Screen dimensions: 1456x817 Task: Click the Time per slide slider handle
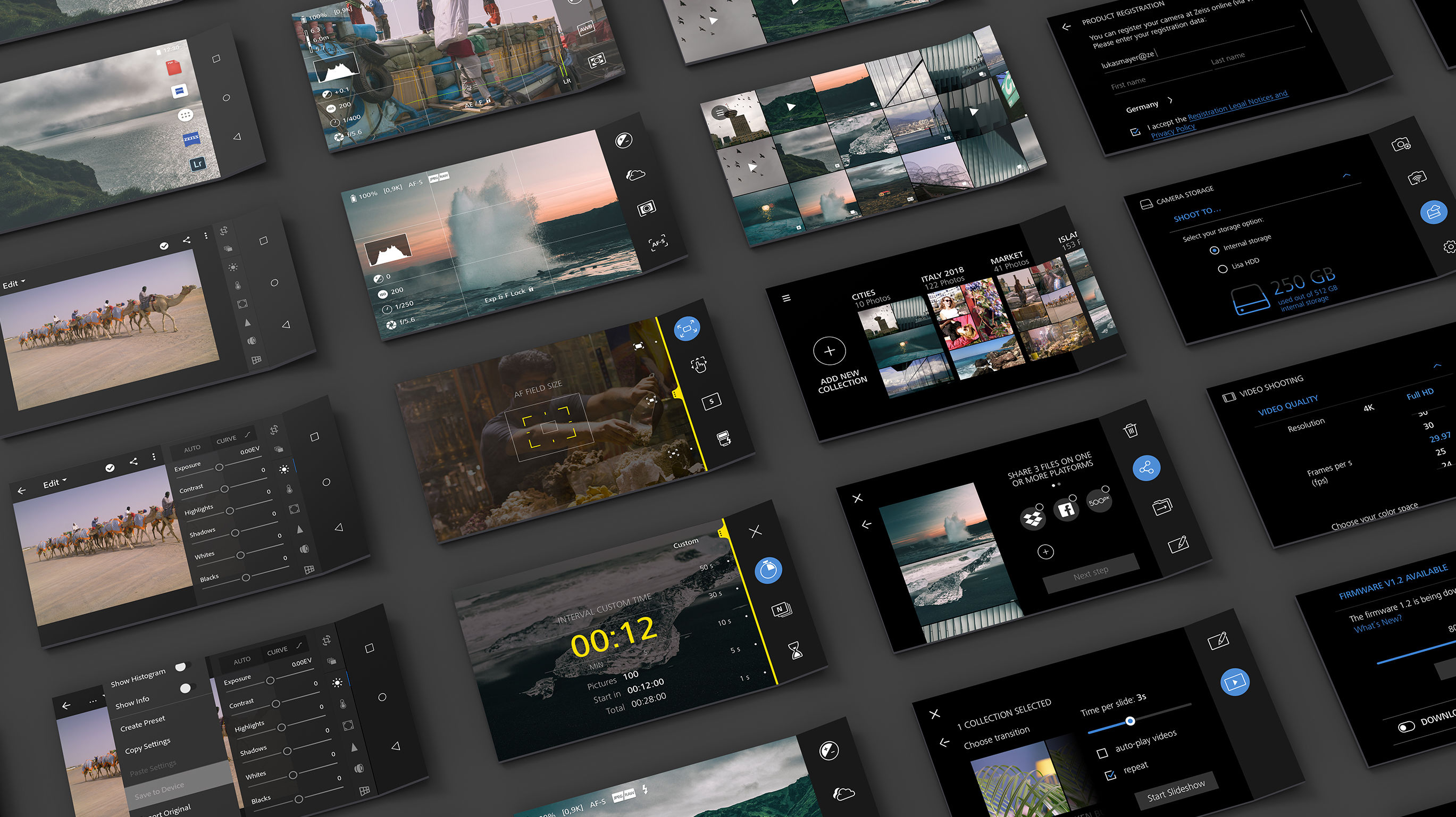pos(1130,720)
